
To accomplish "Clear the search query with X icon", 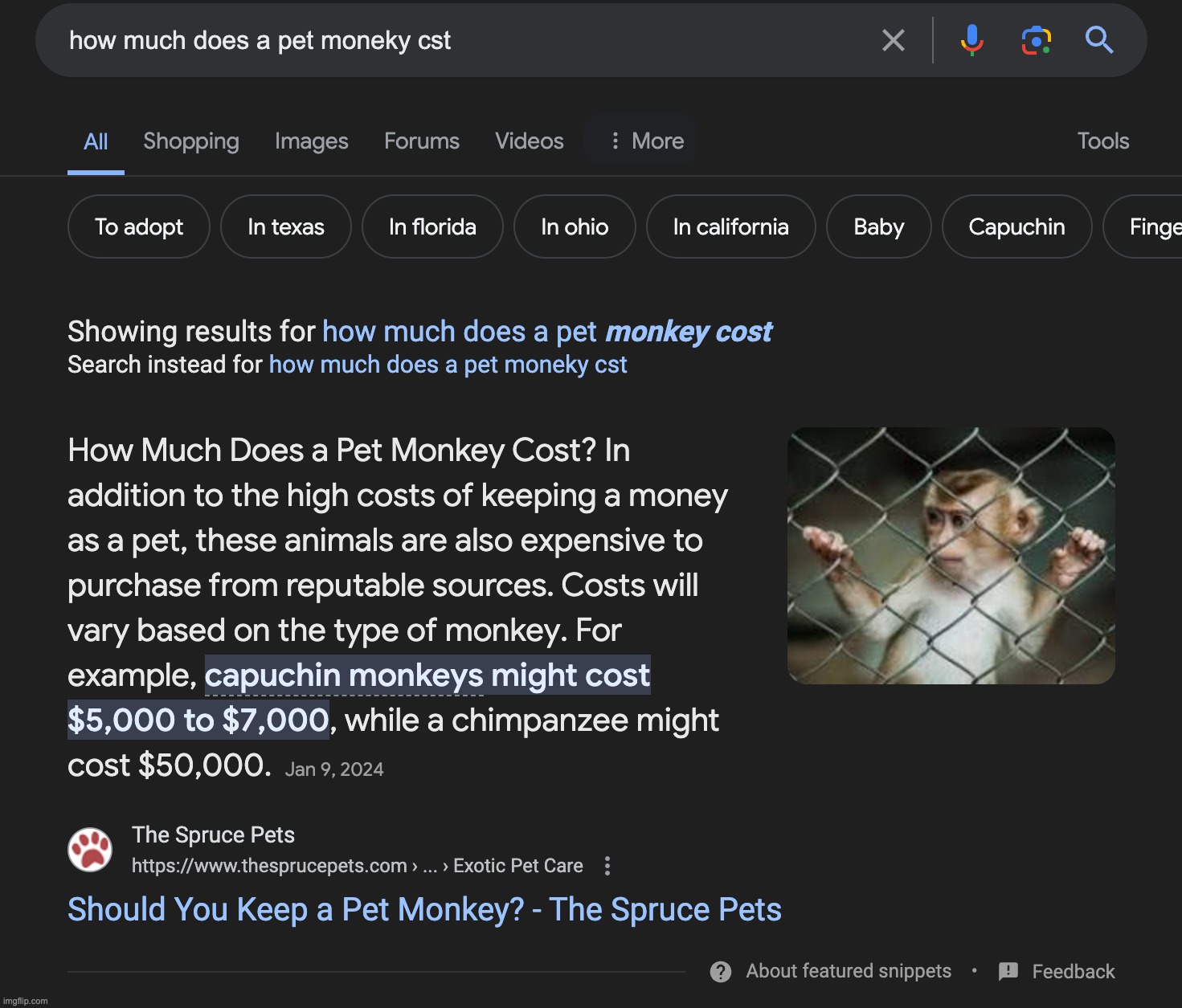I will pos(893,40).
